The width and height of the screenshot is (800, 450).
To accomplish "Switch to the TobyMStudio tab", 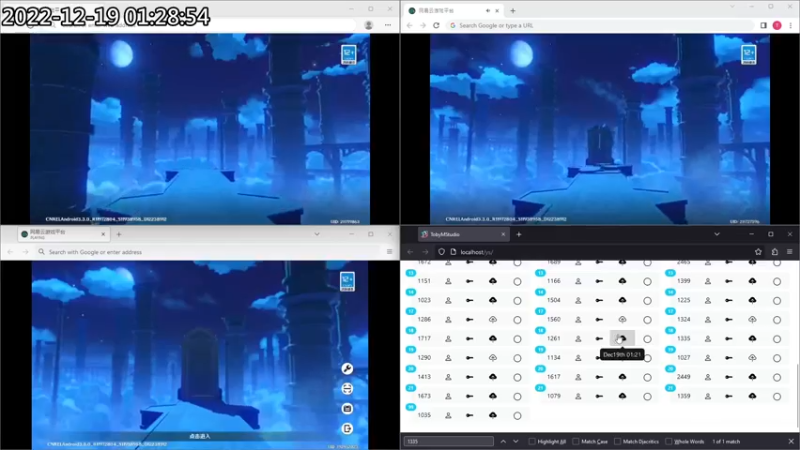I will point(463,234).
